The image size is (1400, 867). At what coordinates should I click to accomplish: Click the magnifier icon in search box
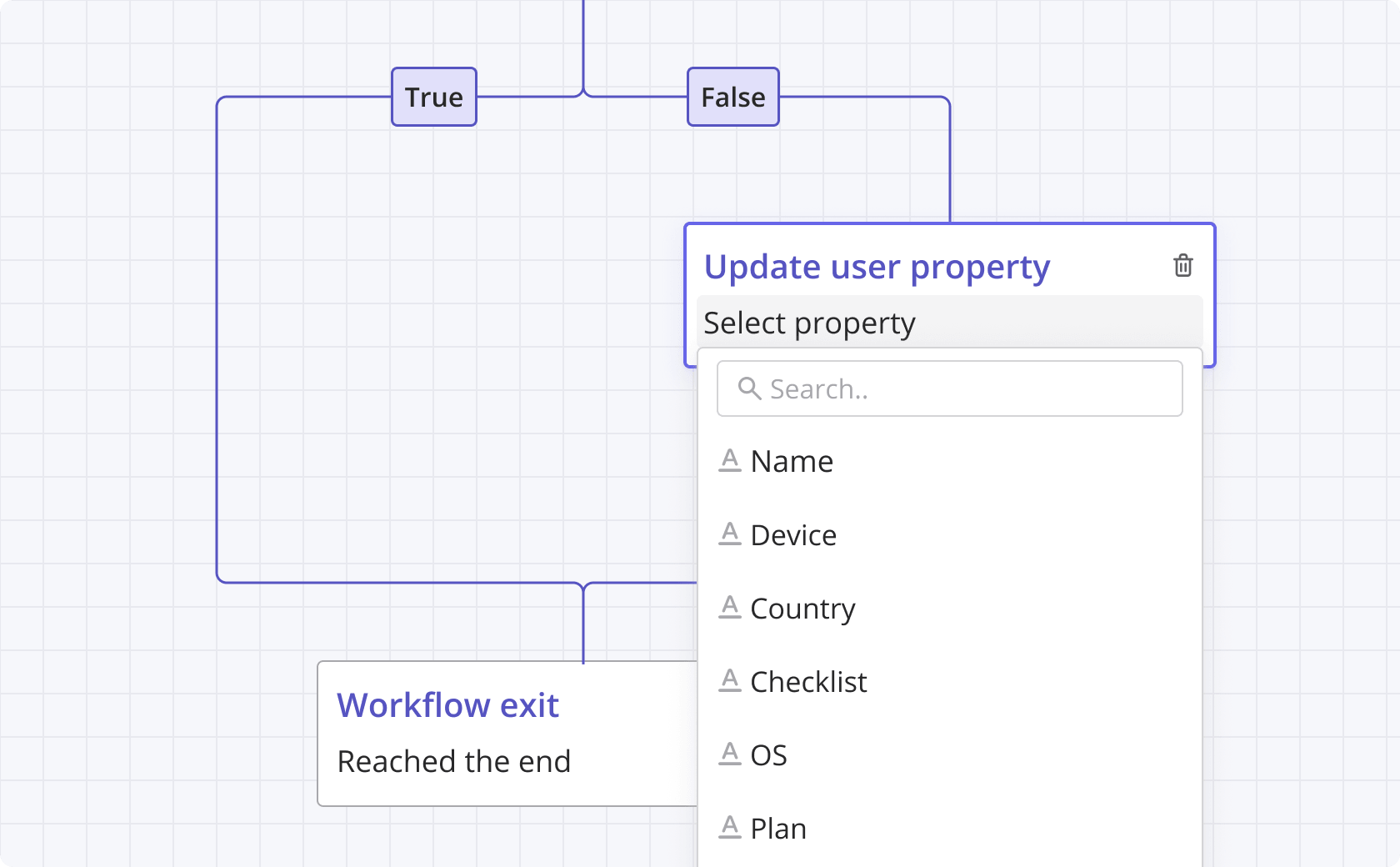pos(749,388)
